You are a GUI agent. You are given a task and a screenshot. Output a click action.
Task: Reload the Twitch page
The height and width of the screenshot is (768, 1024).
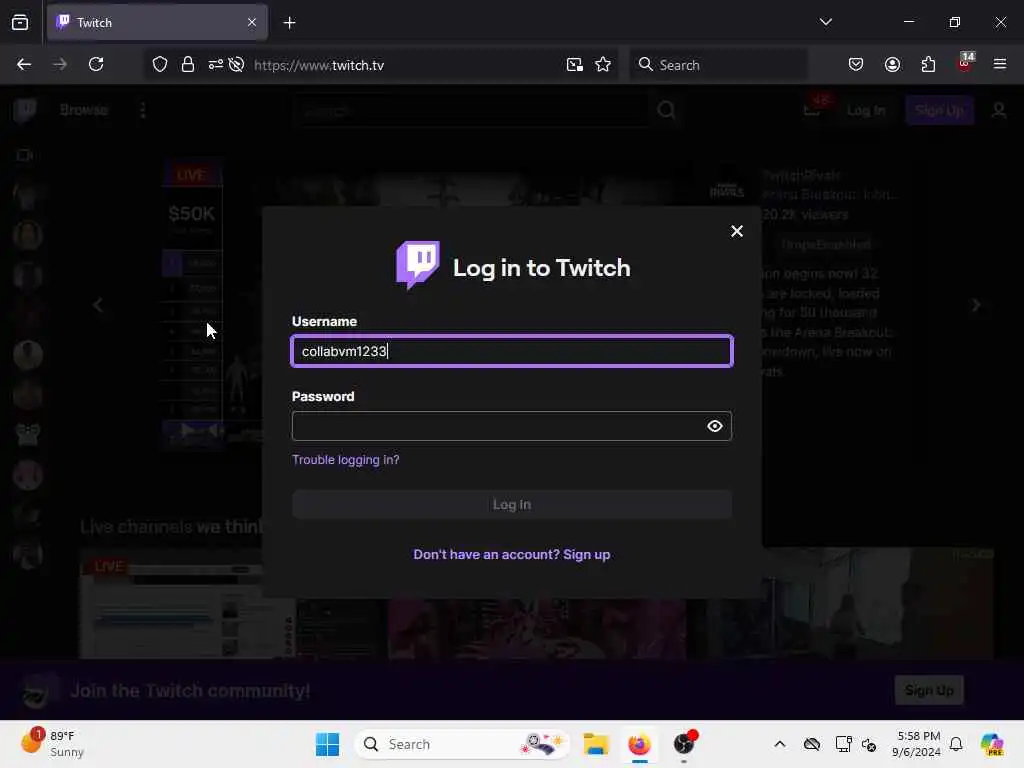(x=96, y=64)
